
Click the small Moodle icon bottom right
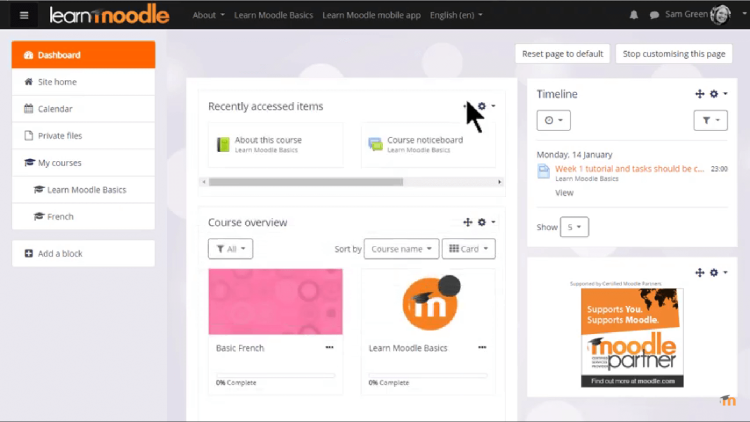(728, 400)
